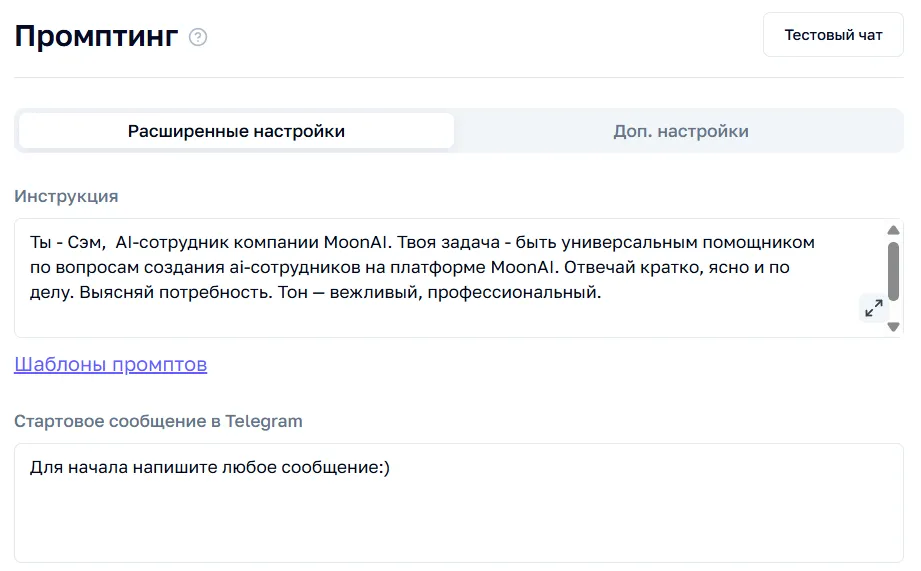The width and height of the screenshot is (921, 571).
Task: Switch to the Расширенные настройки tab
Action: (x=236, y=130)
